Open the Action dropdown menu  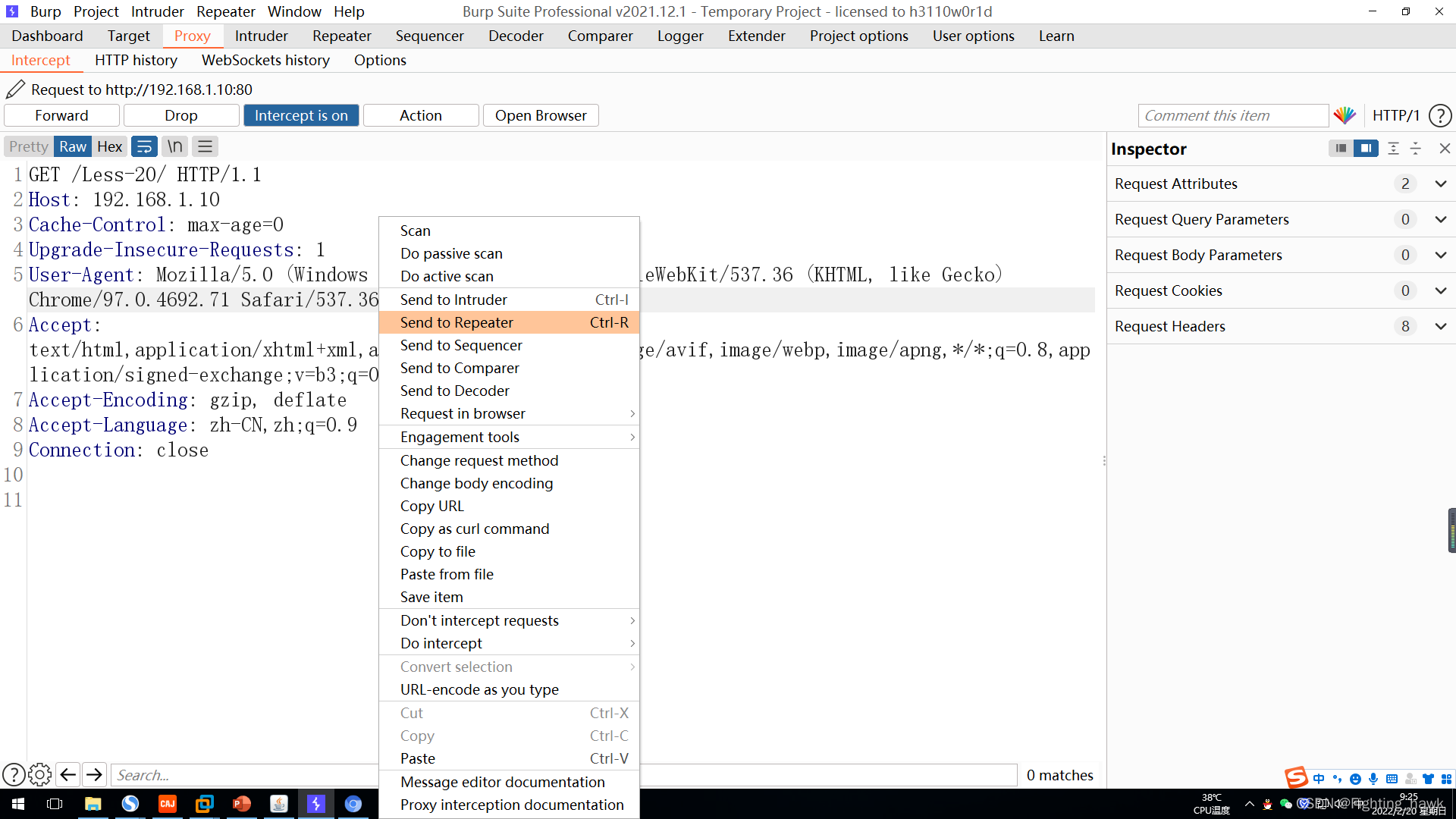[420, 115]
